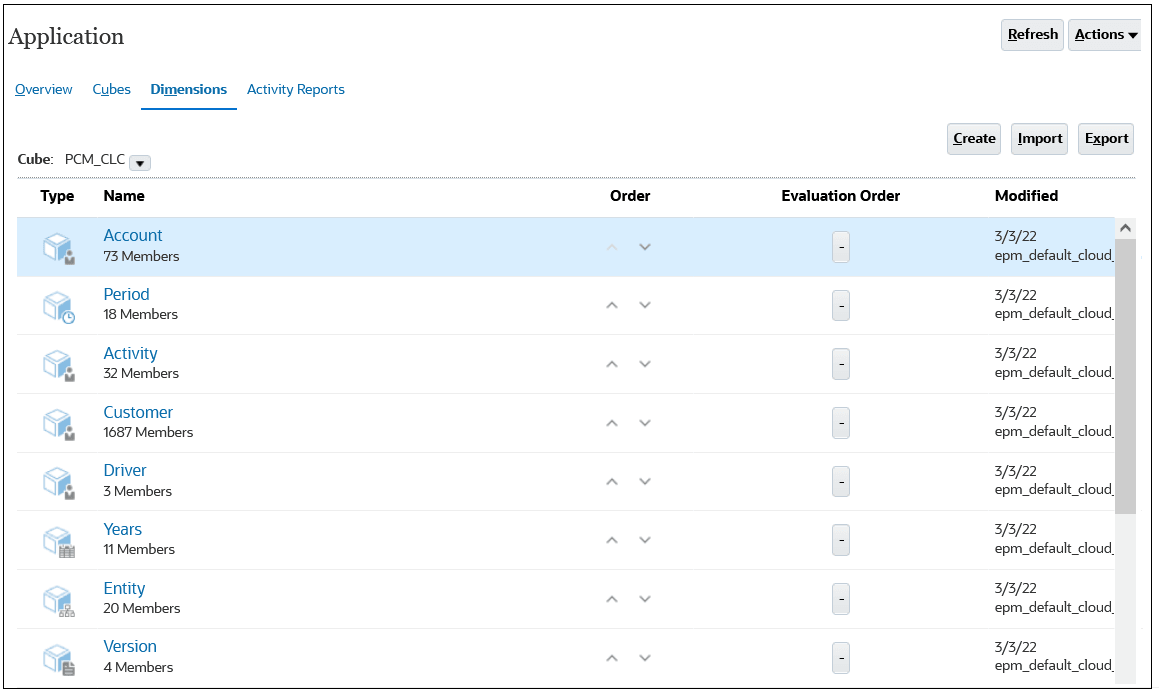
Task: Click the Driver dimension cube icon
Action: (x=57, y=482)
